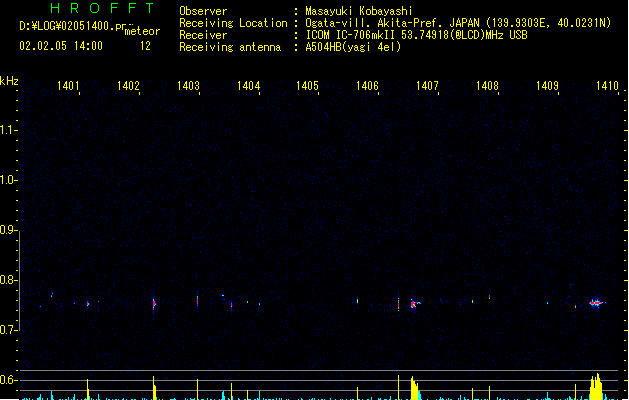Click the 0.8 frequency axis label
Screen dimensions: 629x400
pyautogui.click(x=8, y=280)
